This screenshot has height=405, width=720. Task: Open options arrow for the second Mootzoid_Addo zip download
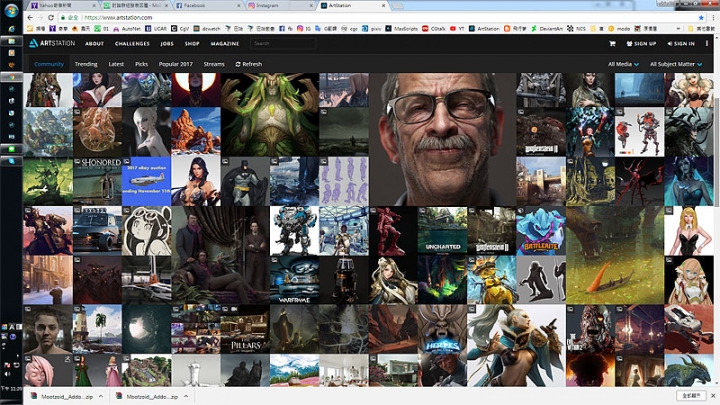[x=186, y=396]
